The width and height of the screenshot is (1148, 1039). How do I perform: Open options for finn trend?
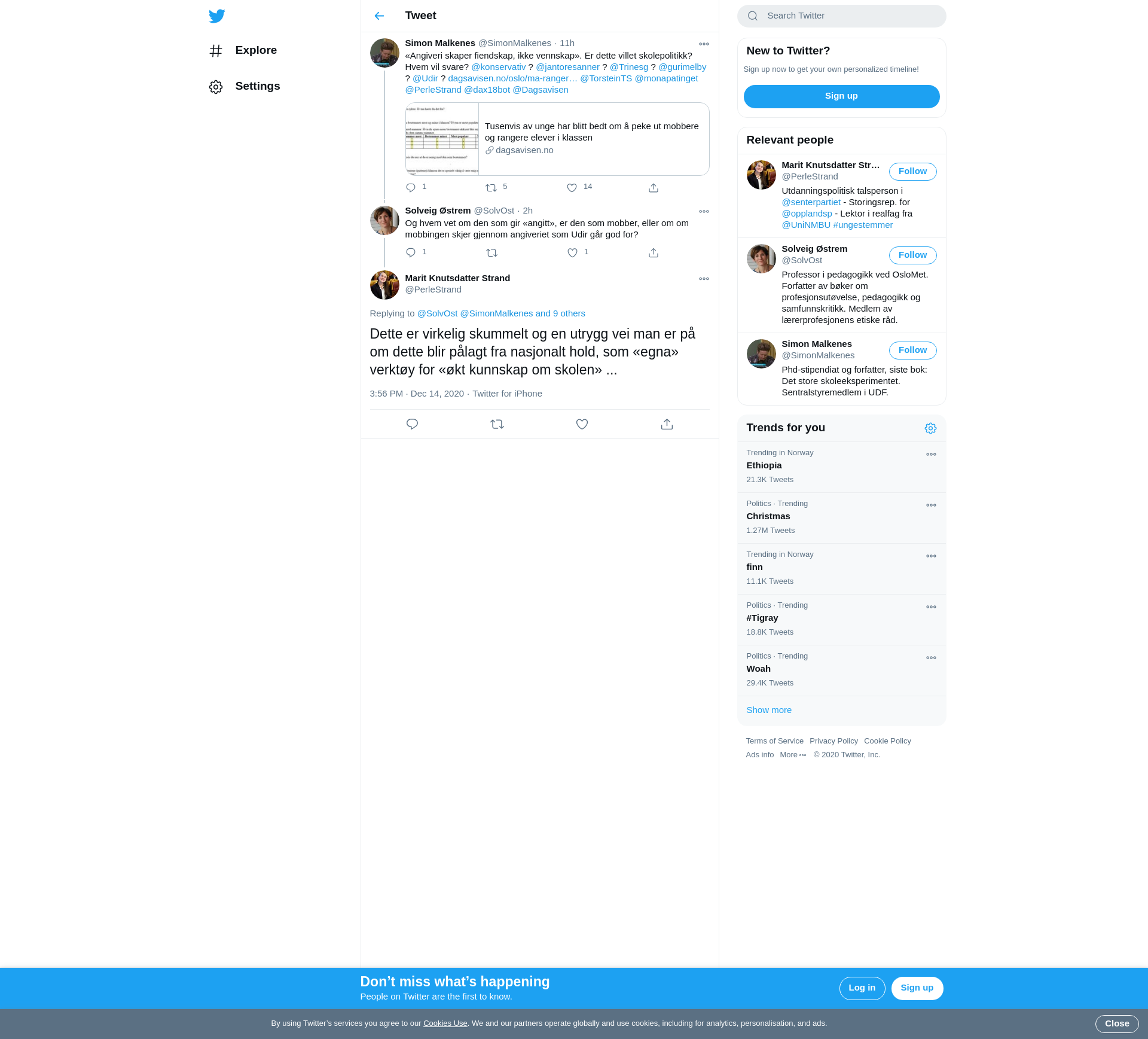click(x=931, y=556)
